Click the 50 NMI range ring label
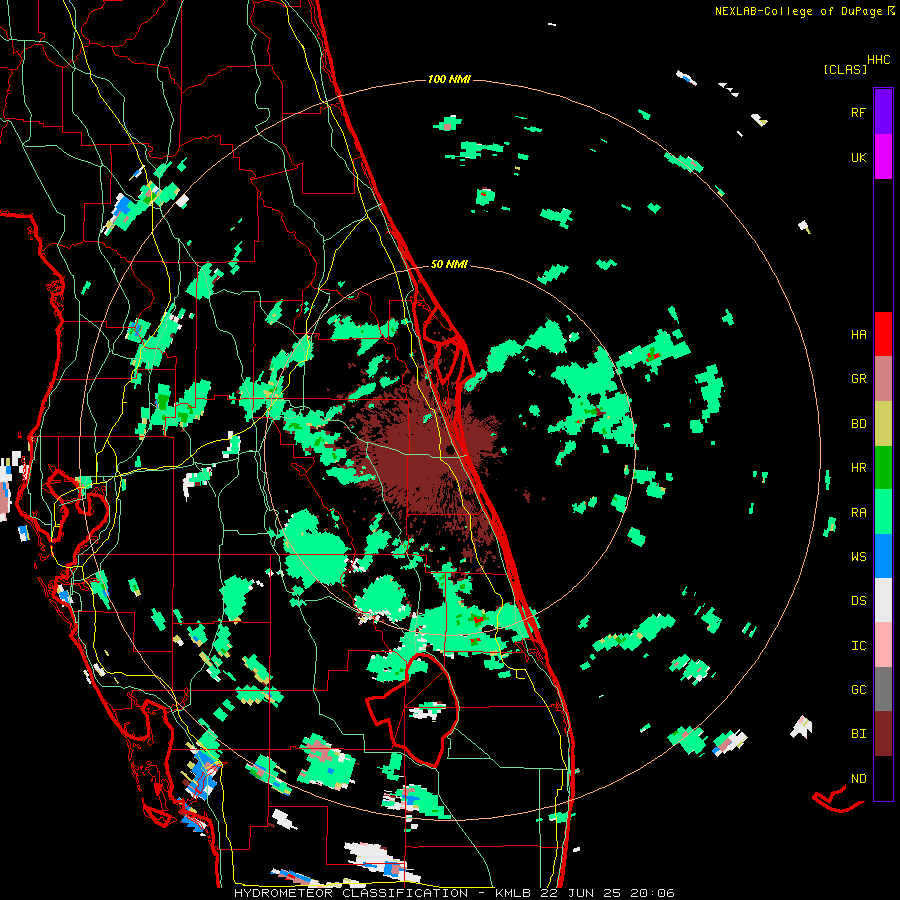 (449, 264)
